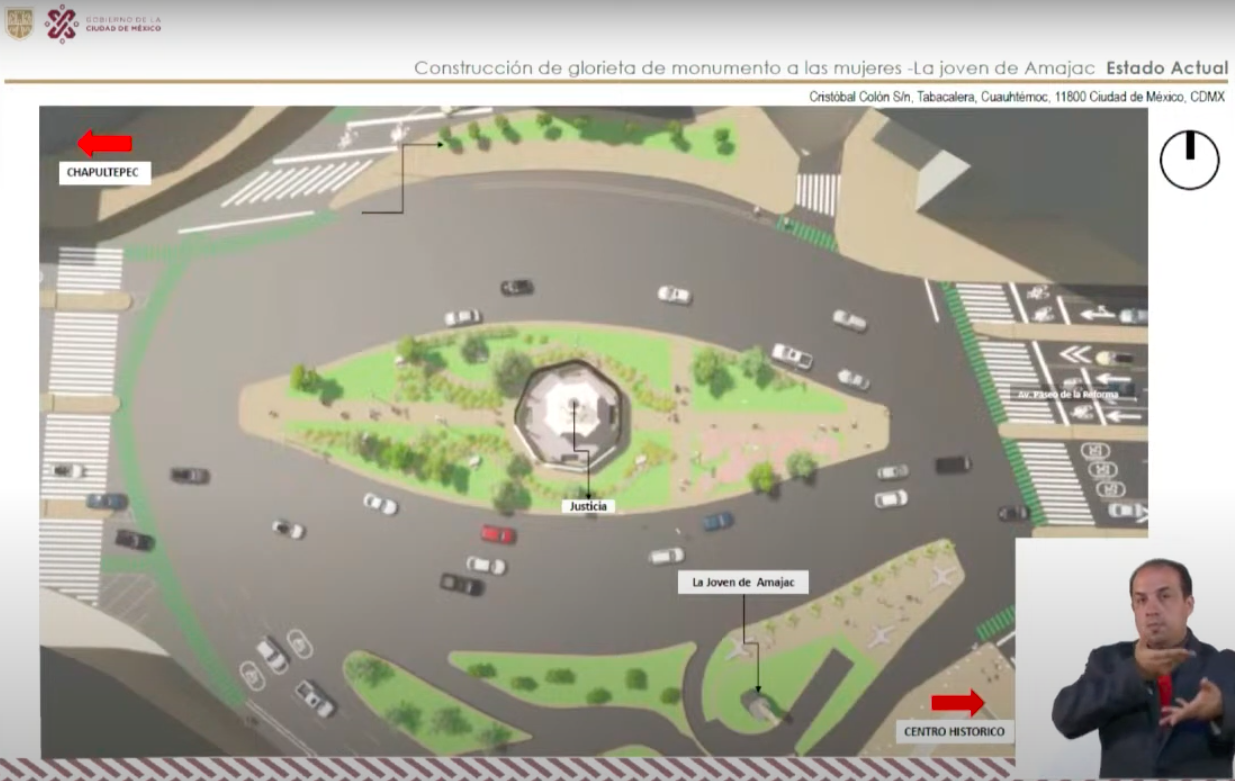Click the north compass circle indicator

click(1189, 160)
